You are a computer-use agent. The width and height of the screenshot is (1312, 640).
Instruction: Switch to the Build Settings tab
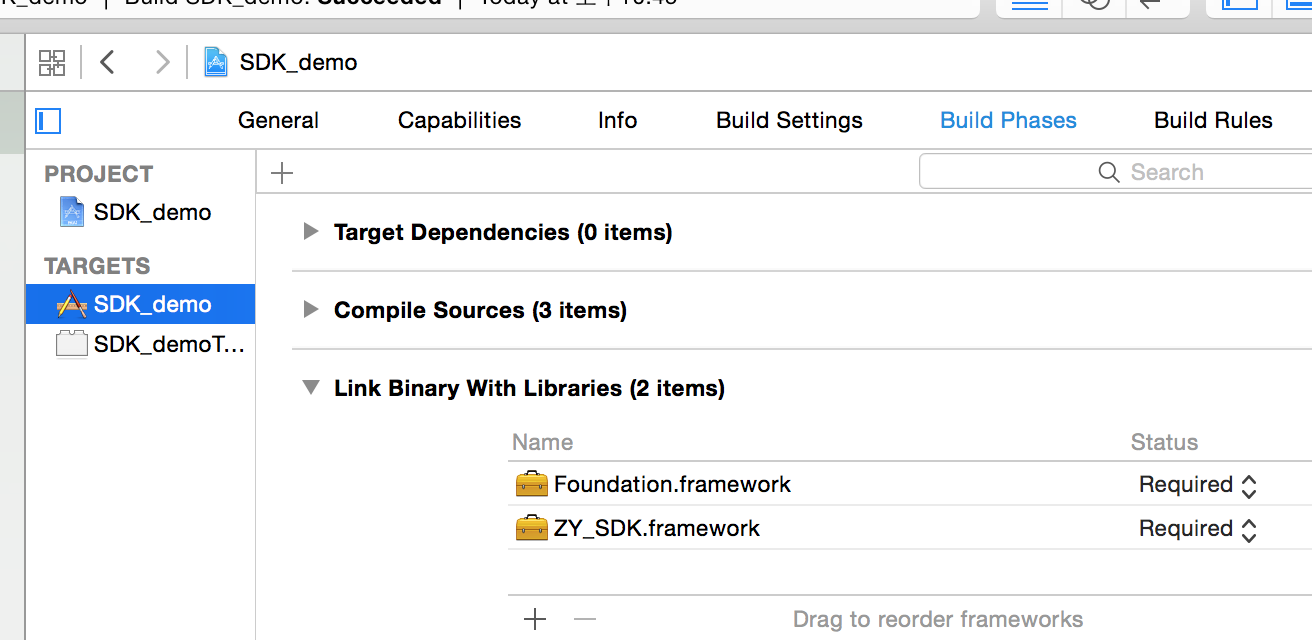tap(789, 120)
